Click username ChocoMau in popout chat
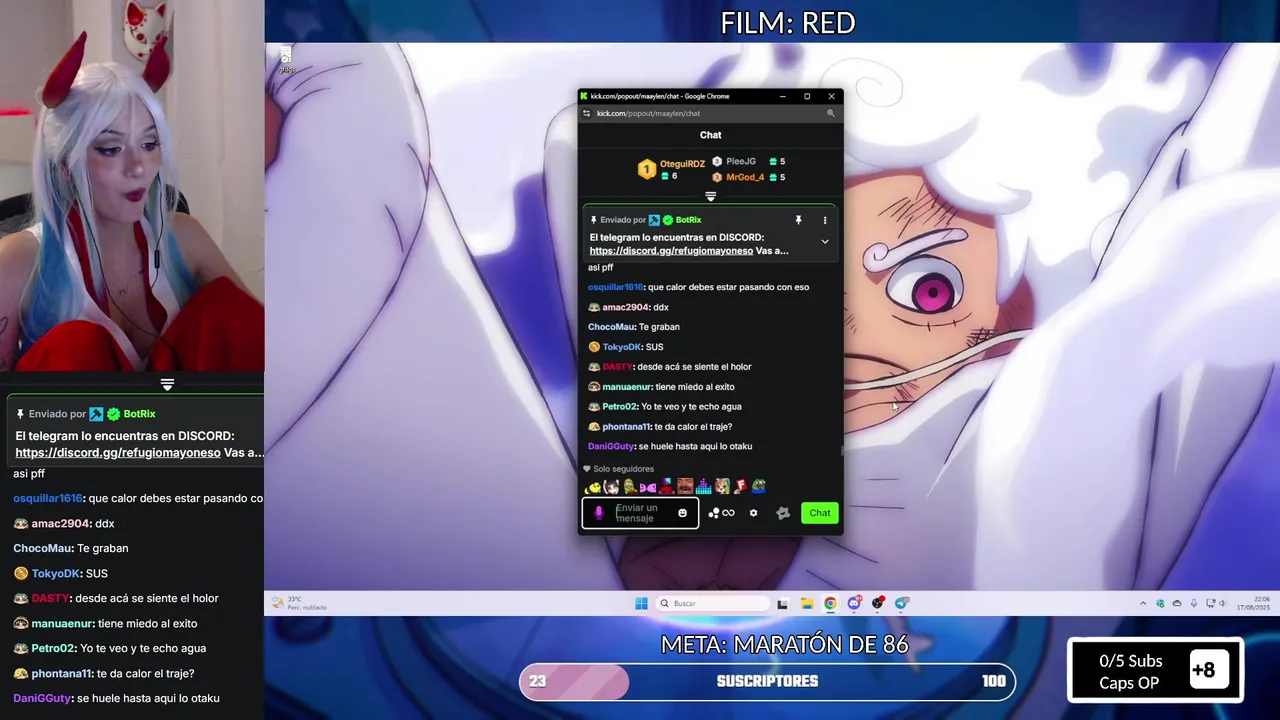 click(612, 327)
